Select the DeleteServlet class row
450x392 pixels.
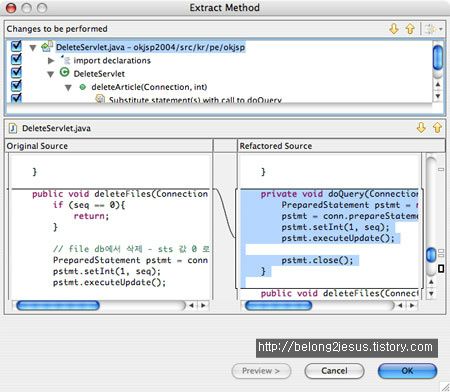pyautogui.click(x=99, y=74)
